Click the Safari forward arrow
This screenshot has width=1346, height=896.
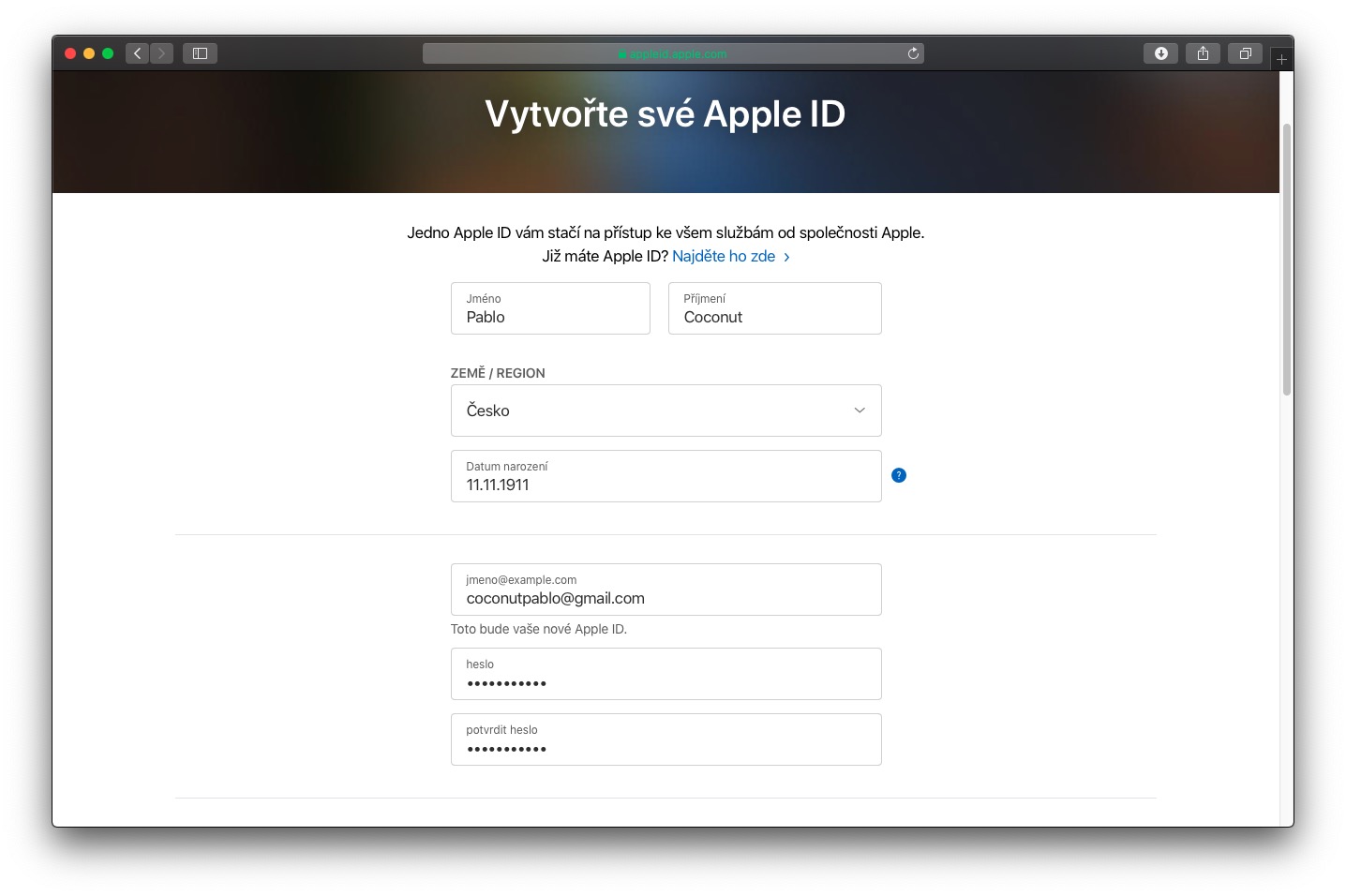[x=161, y=53]
